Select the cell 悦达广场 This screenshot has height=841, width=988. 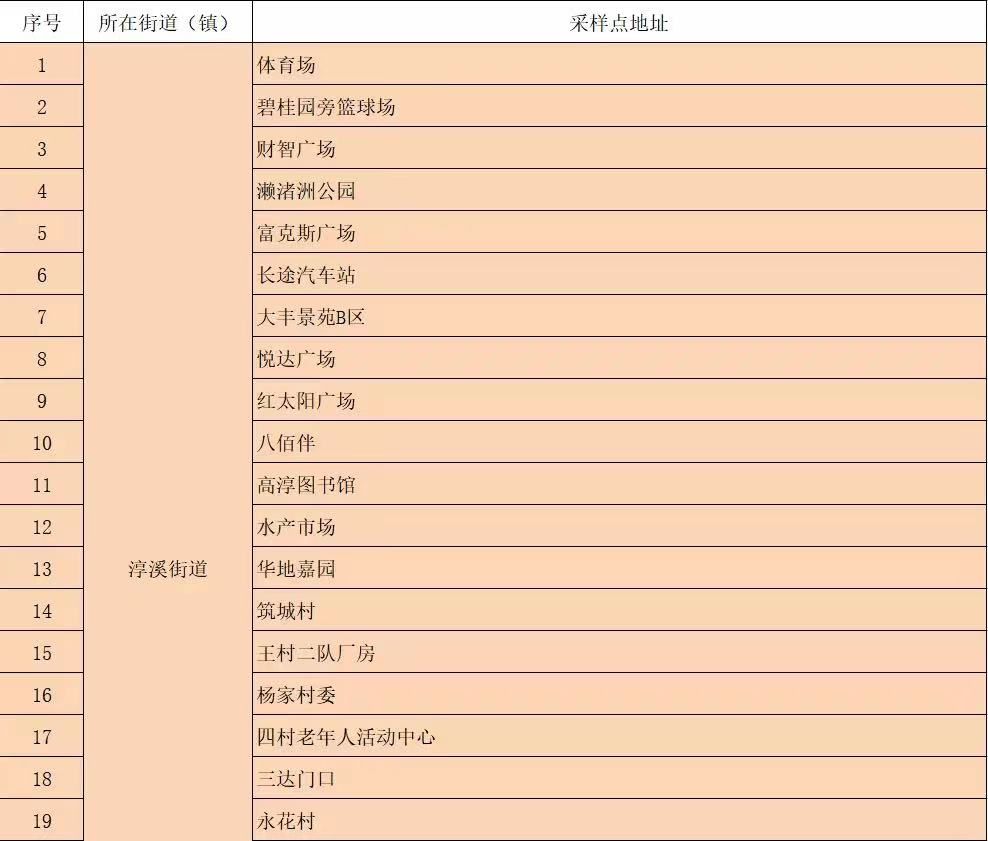click(619, 358)
